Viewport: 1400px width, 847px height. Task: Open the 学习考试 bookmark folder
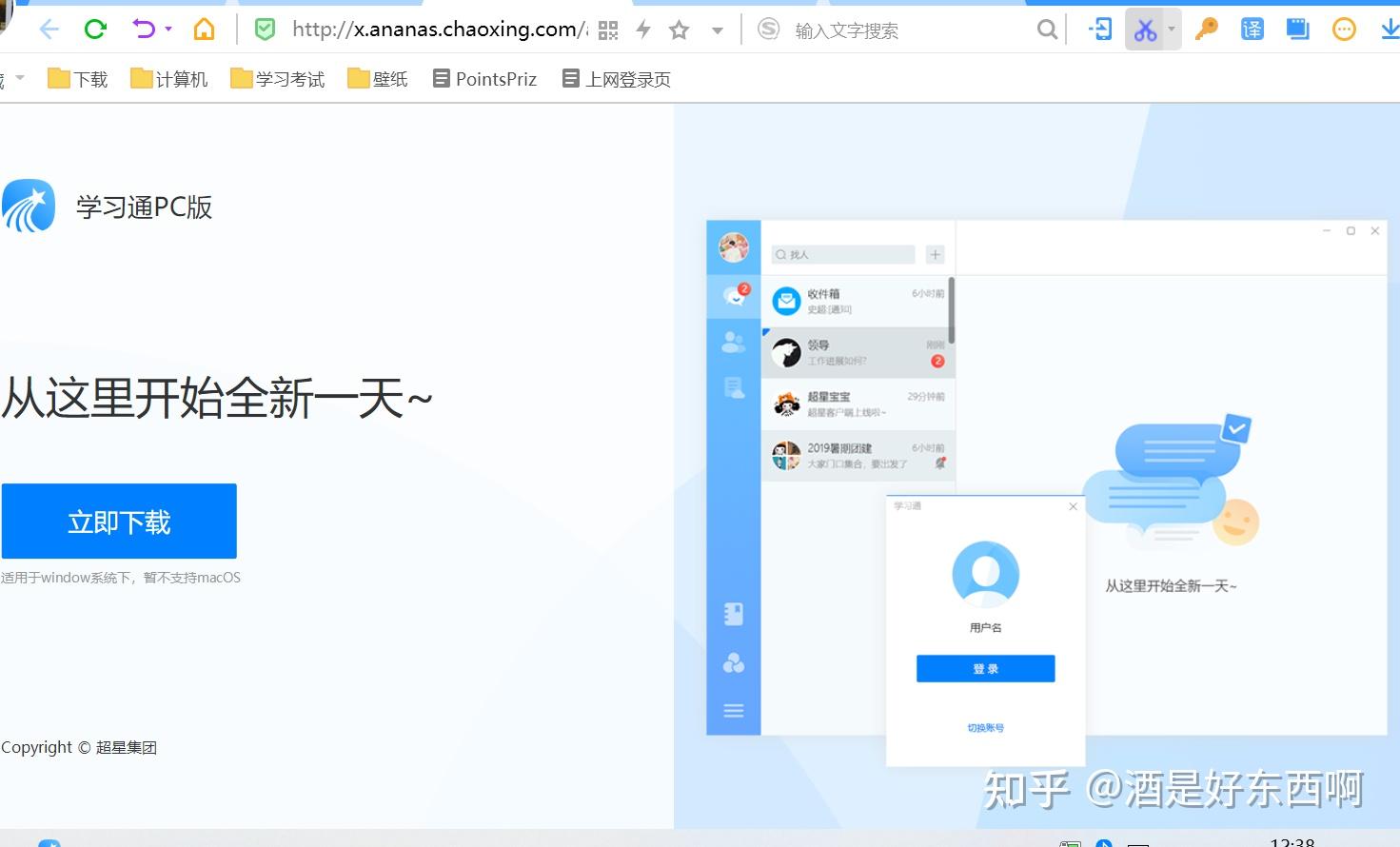click(278, 79)
